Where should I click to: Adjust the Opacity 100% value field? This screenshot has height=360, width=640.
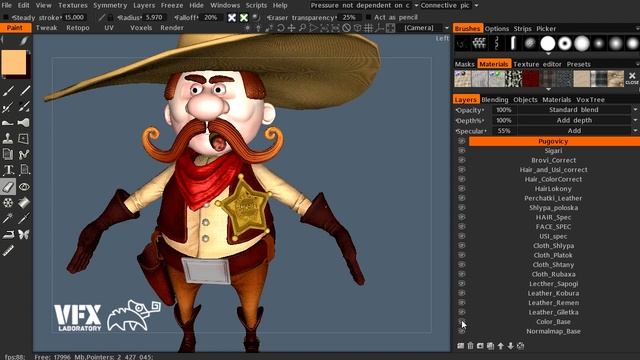point(504,110)
